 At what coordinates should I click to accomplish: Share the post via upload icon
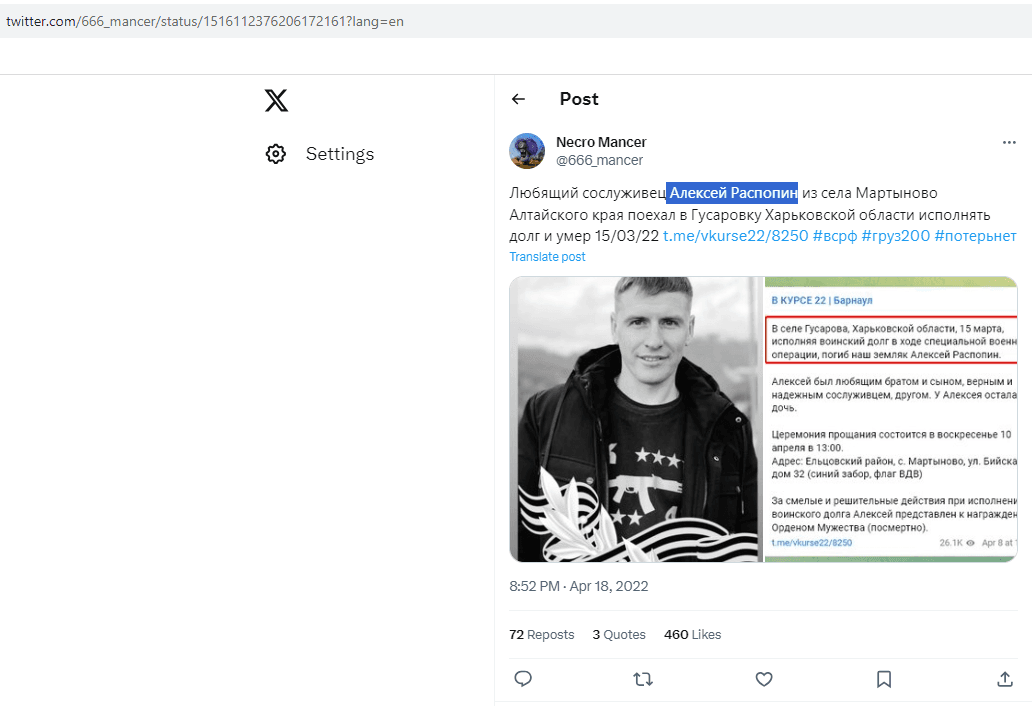tap(1004, 678)
